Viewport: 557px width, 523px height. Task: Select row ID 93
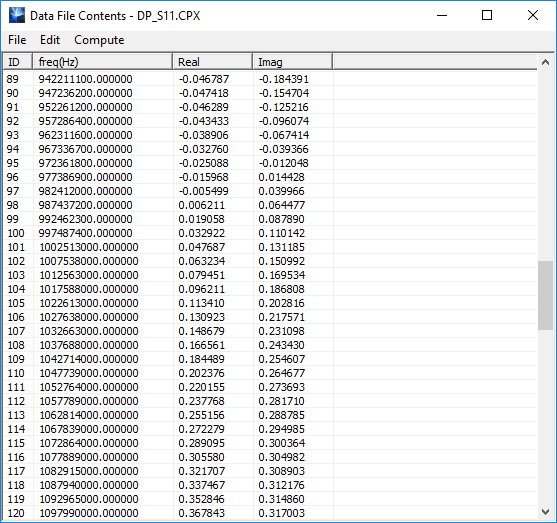coord(13,135)
